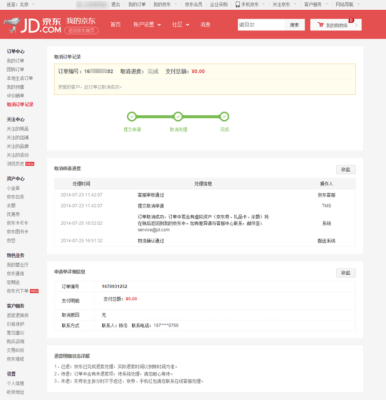The width and height of the screenshot is (386, 400).
Task: Click the 处理时间 column header
Action: tap(81, 184)
